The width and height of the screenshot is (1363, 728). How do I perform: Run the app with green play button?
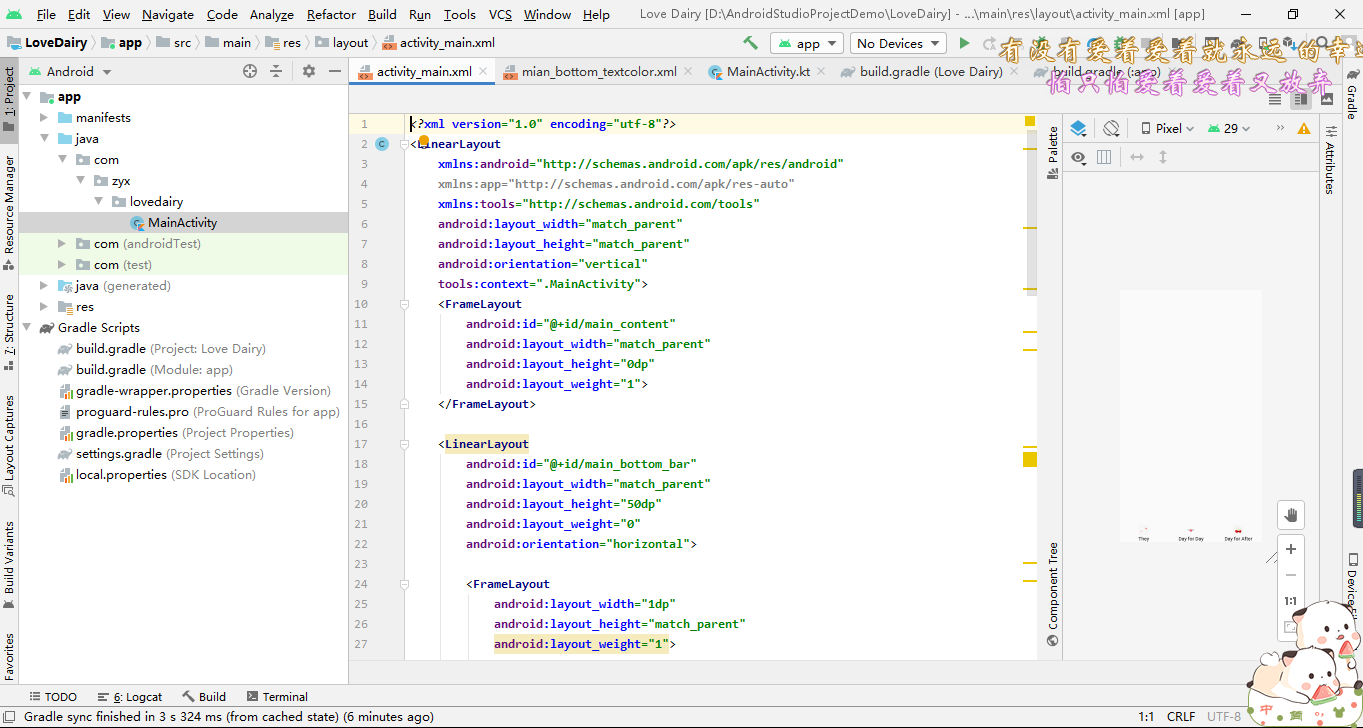tap(964, 43)
